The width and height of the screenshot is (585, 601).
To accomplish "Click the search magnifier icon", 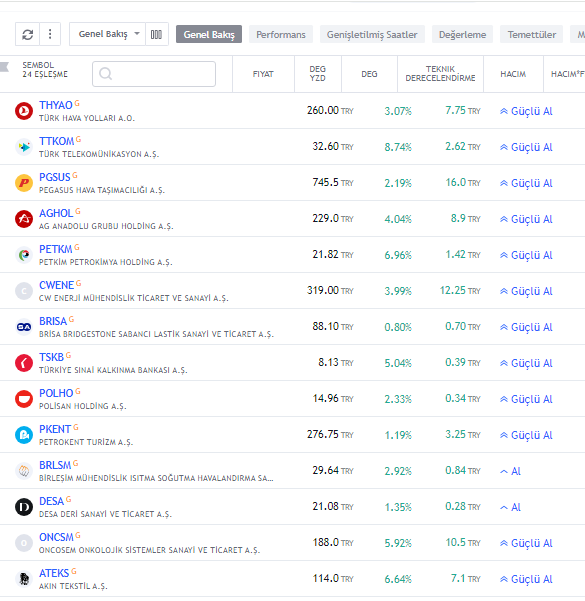I will (105, 74).
